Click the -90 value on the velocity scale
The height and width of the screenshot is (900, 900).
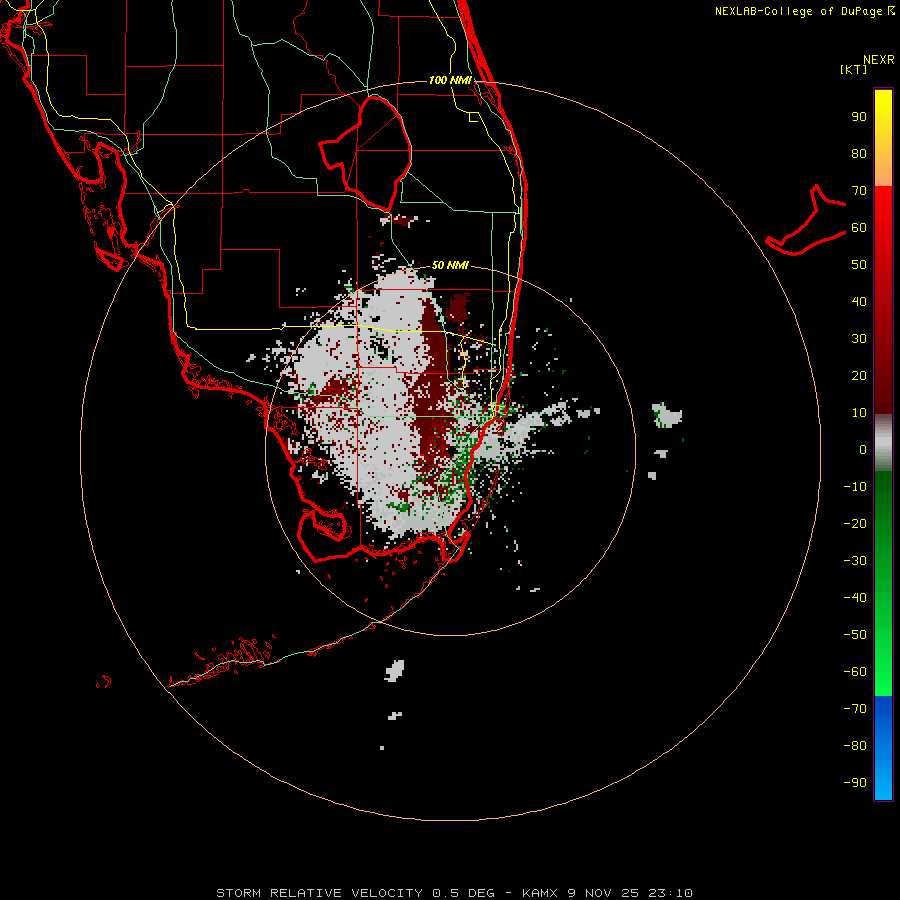pyautogui.click(x=855, y=783)
